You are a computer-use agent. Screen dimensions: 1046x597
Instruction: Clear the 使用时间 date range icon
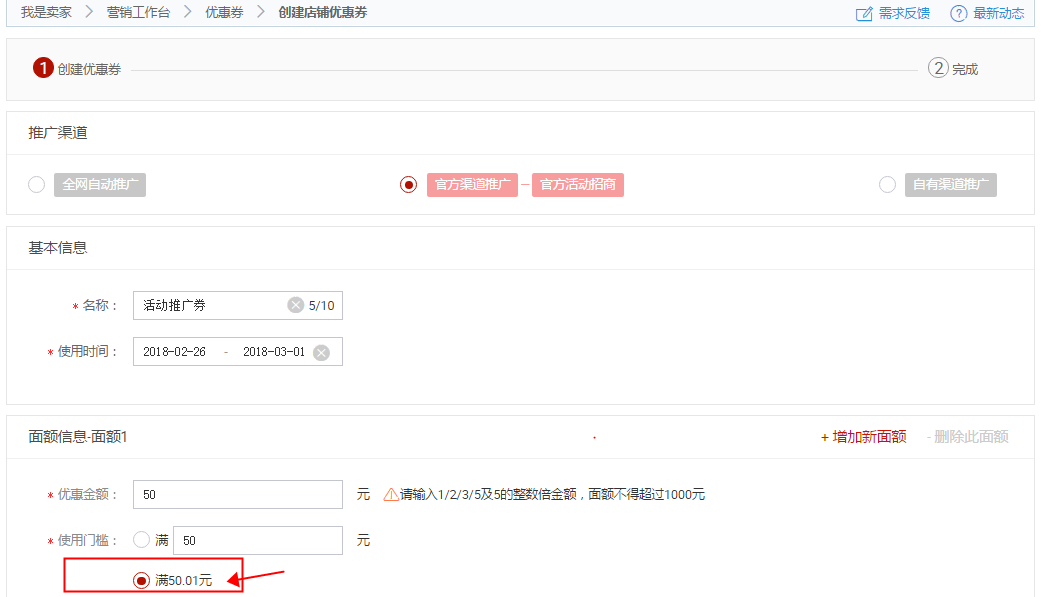point(321,352)
